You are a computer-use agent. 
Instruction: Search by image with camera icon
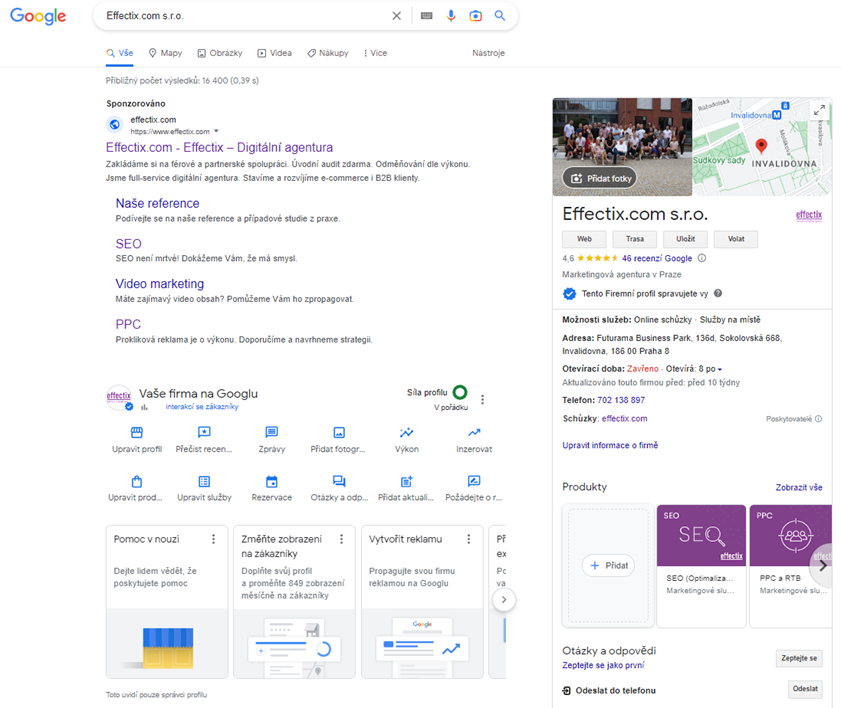pos(475,16)
